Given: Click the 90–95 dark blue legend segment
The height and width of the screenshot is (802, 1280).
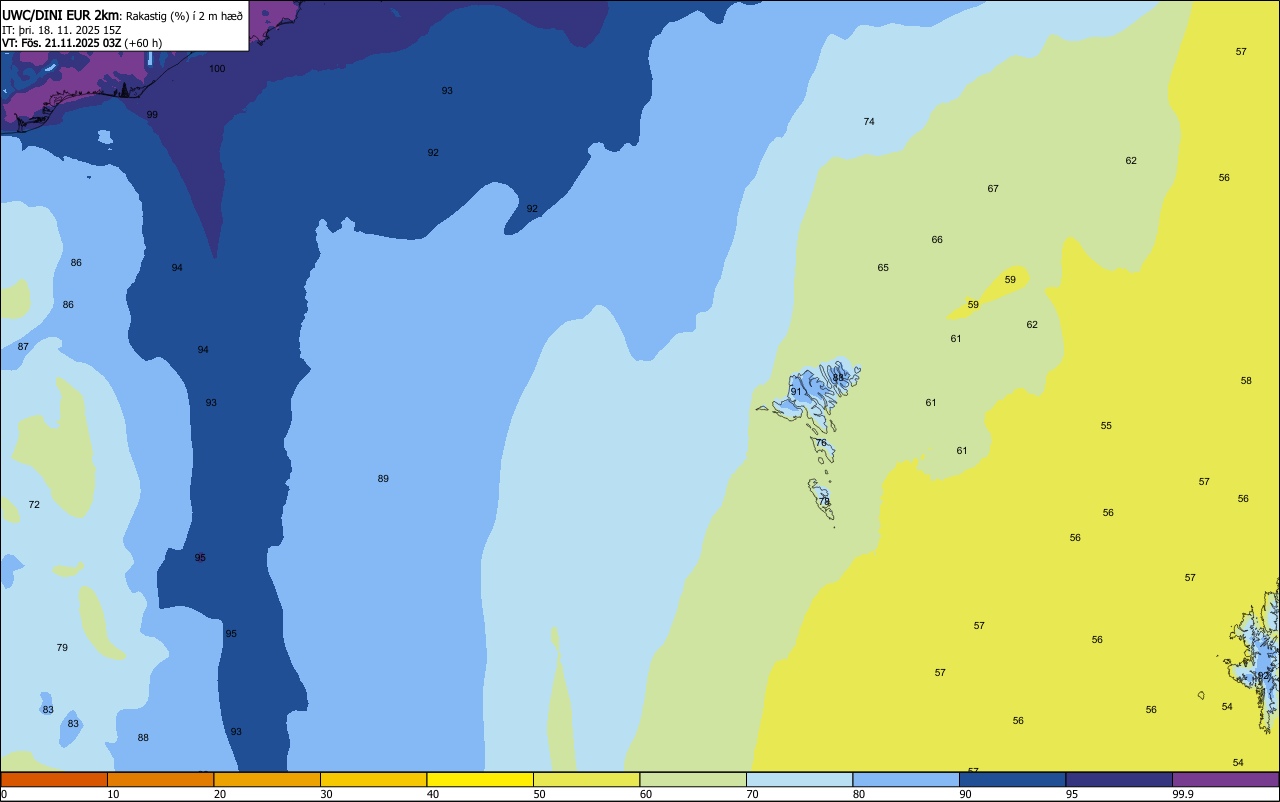Looking at the screenshot, I should [x=1012, y=779].
